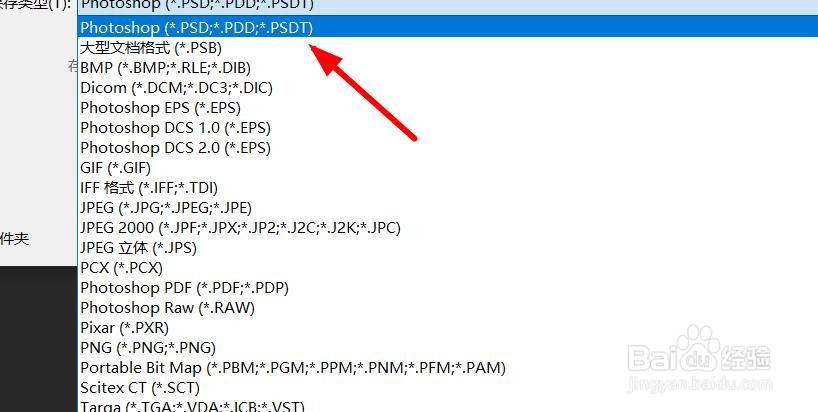Pick PCX (*.PCX) format
Image resolution: width=818 pixels, height=412 pixels.
pyautogui.click(x=448, y=268)
